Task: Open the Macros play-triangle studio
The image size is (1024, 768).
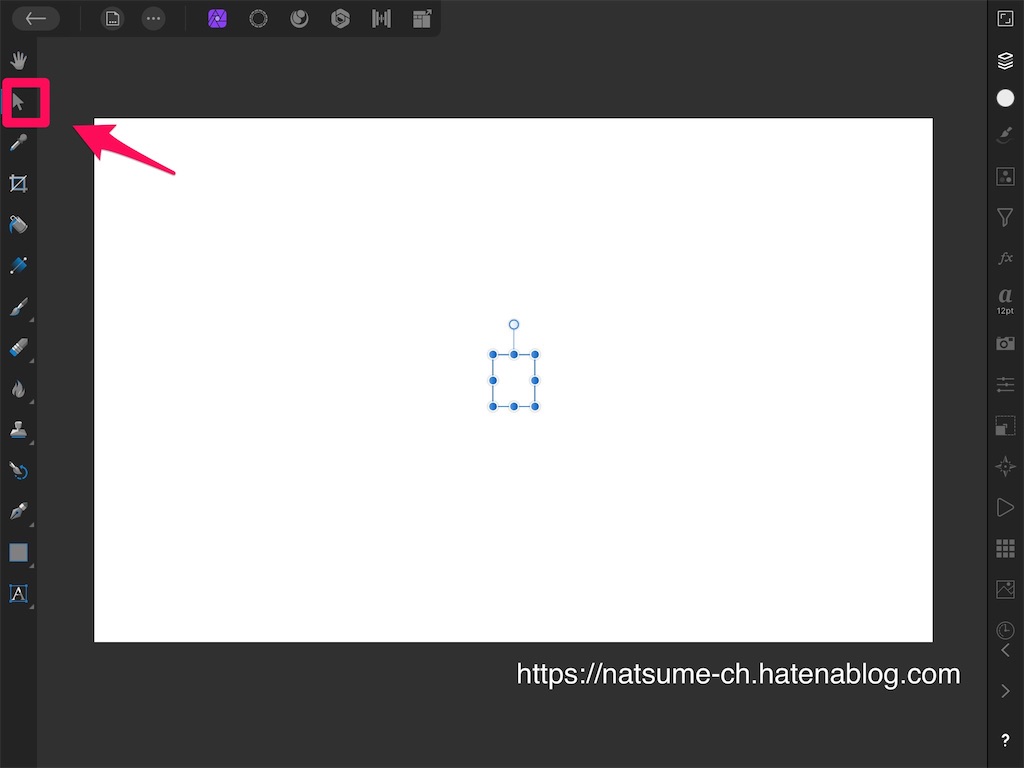Action: pos(1005,507)
